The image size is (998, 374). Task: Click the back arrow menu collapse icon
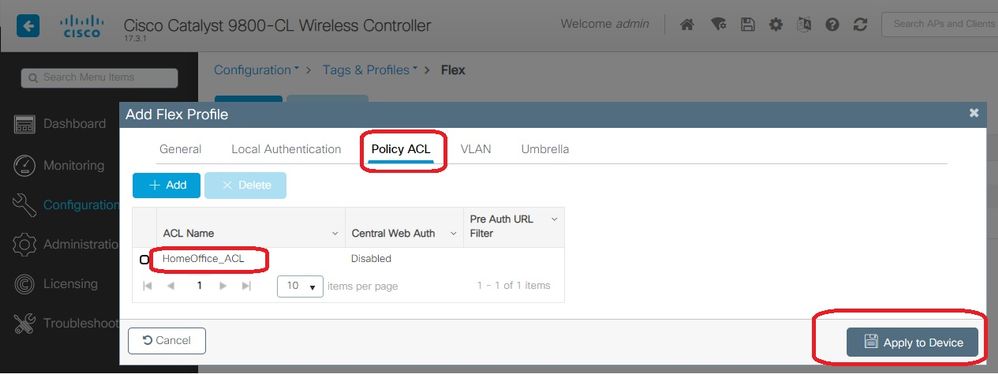click(28, 26)
